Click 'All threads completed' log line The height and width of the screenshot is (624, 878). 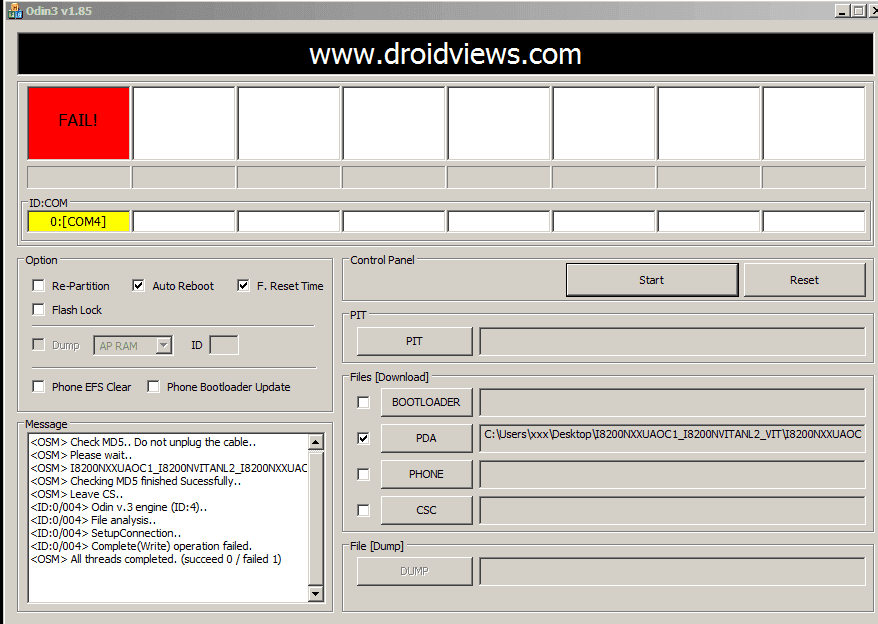coord(156,559)
